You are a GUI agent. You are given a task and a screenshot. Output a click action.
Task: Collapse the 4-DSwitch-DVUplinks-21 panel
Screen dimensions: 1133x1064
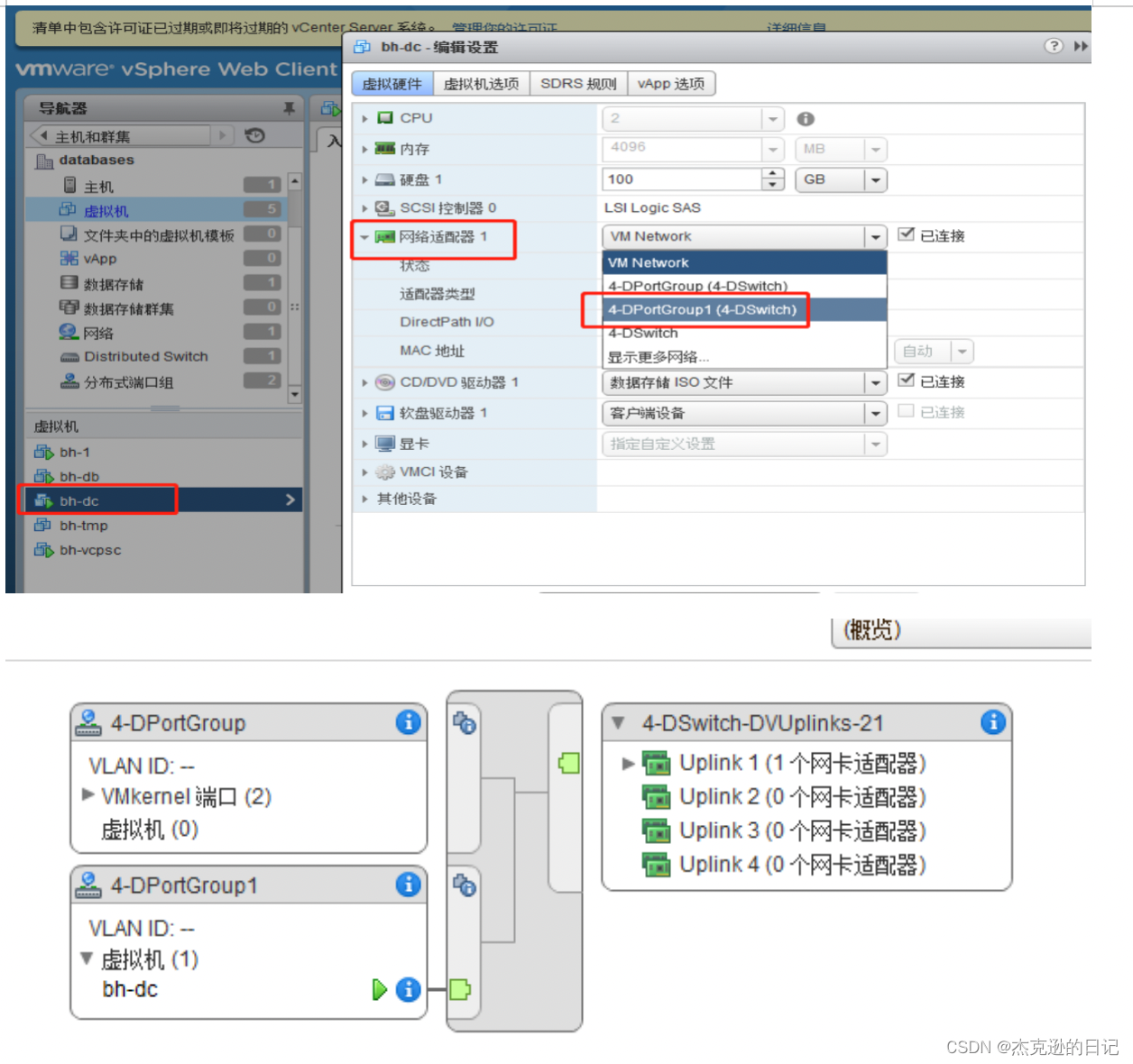point(618,722)
